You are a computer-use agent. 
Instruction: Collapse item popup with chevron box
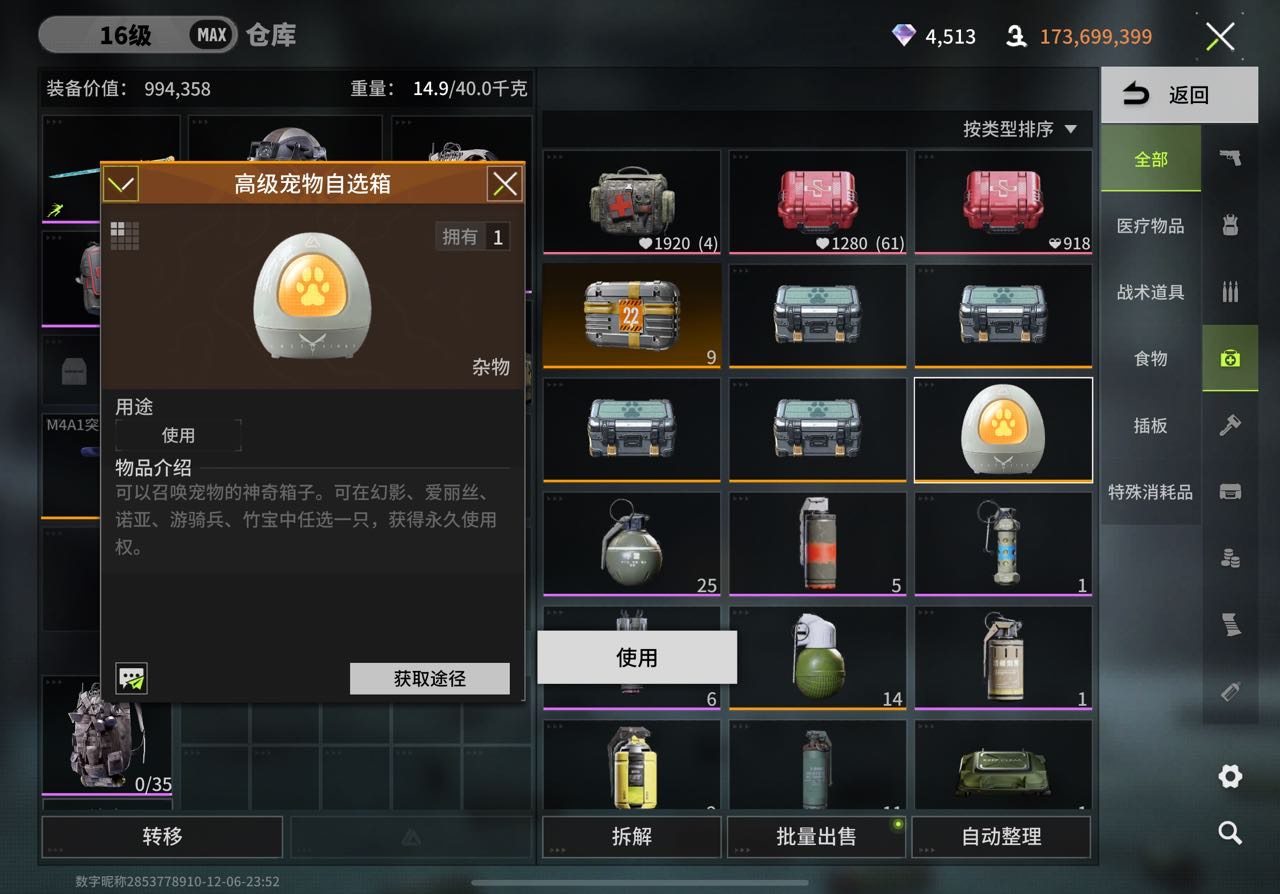point(121,184)
